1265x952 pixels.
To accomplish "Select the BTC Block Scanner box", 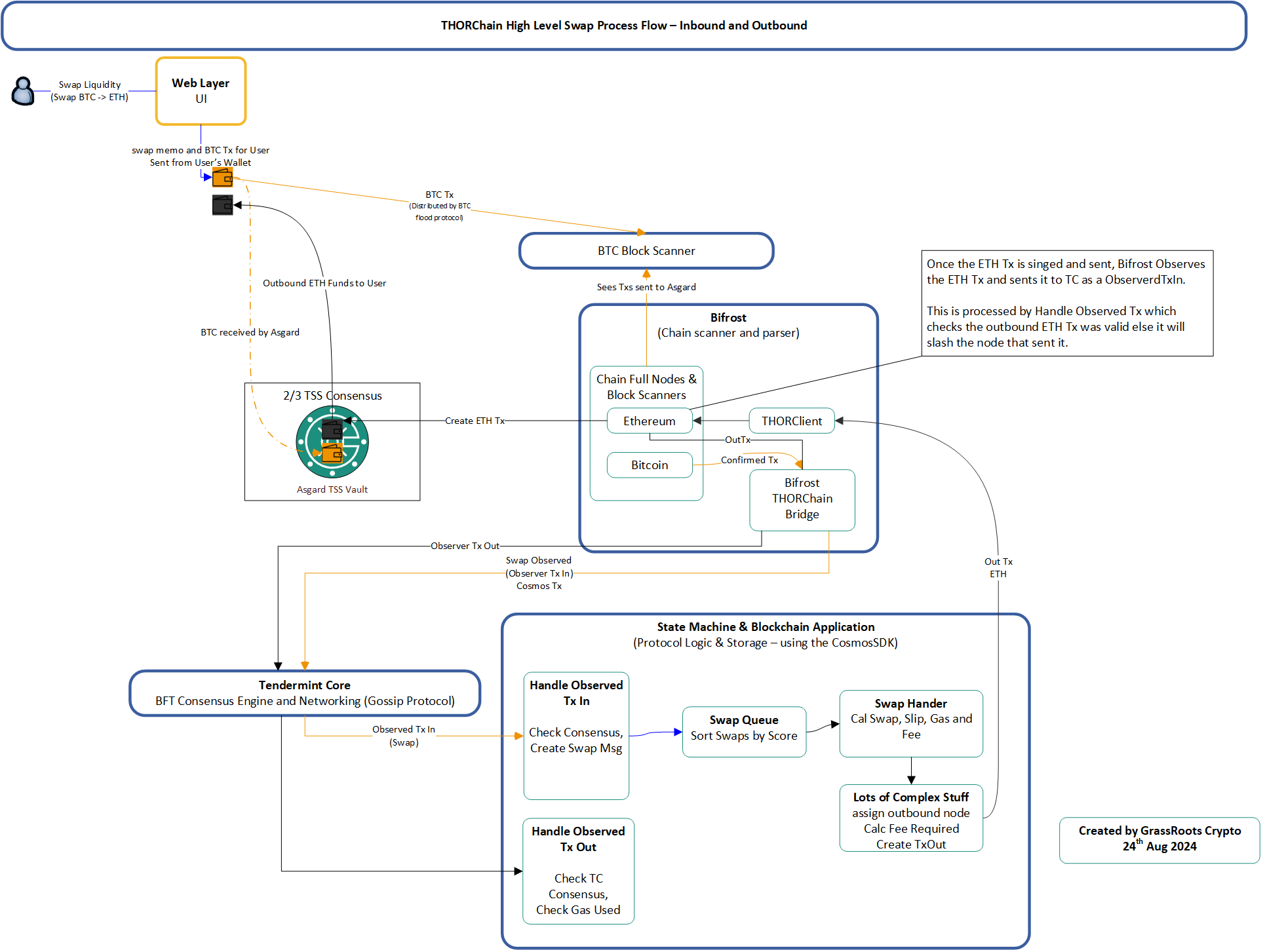I will (x=646, y=251).
